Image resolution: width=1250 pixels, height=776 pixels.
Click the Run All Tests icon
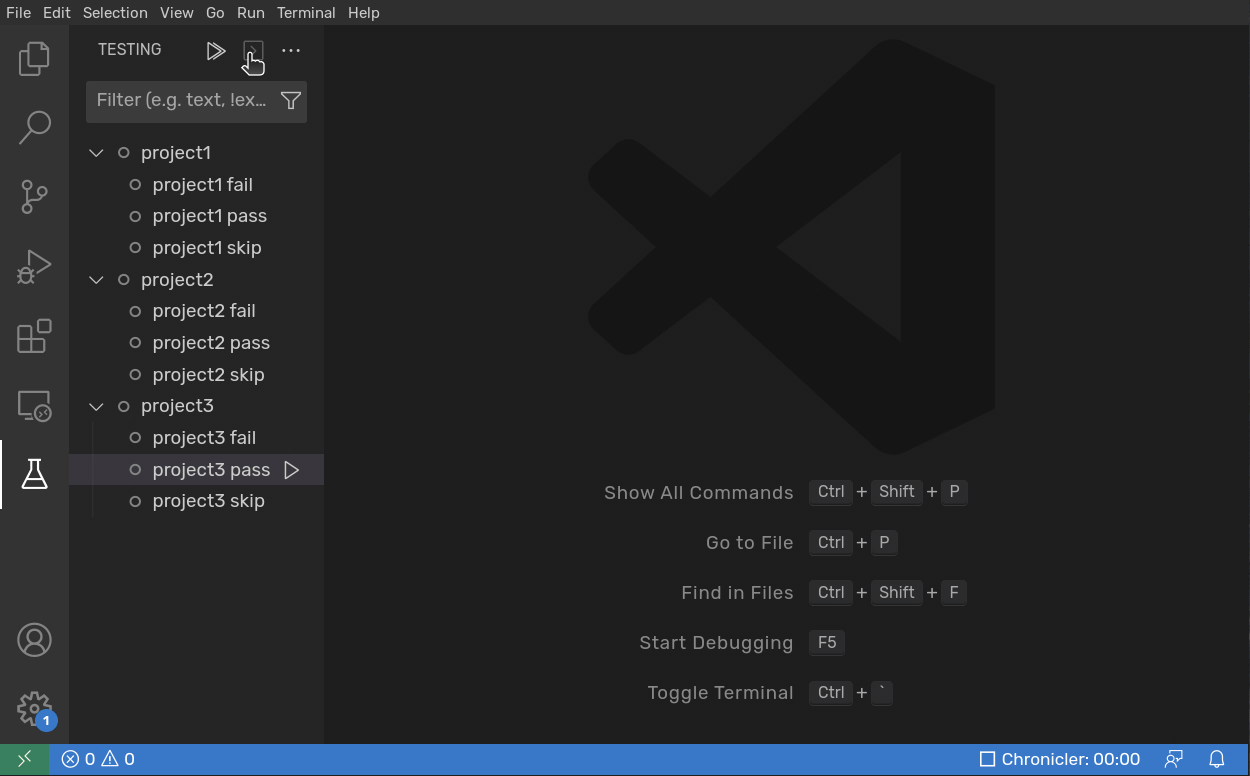click(216, 50)
